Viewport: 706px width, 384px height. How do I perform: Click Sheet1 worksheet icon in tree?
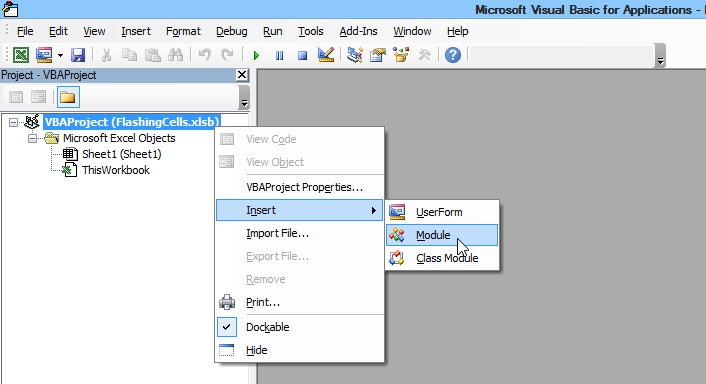70,154
